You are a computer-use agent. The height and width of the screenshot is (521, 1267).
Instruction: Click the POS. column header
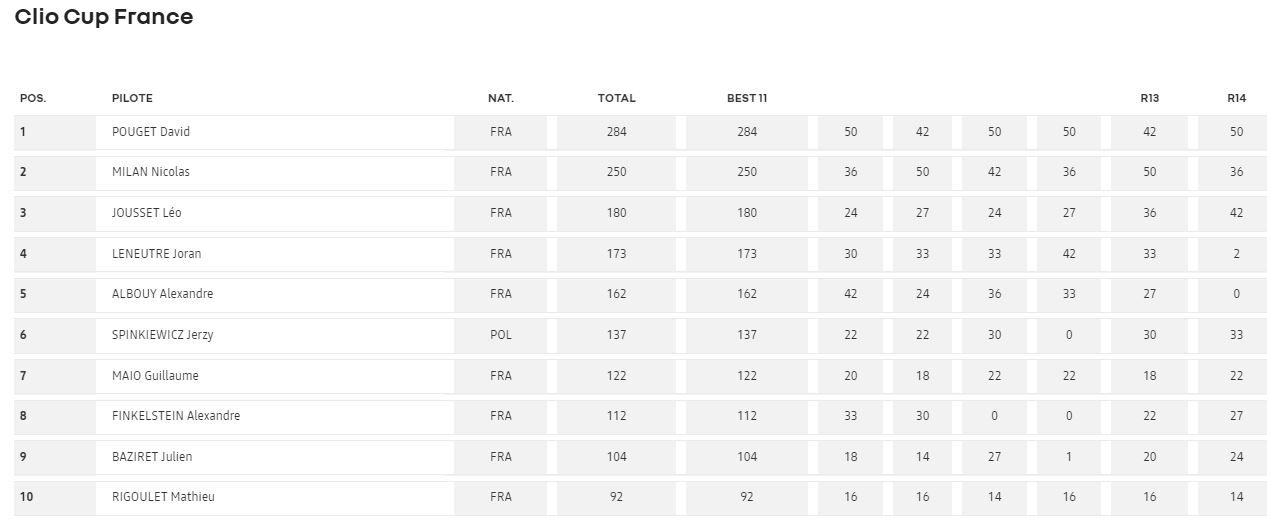(x=33, y=98)
